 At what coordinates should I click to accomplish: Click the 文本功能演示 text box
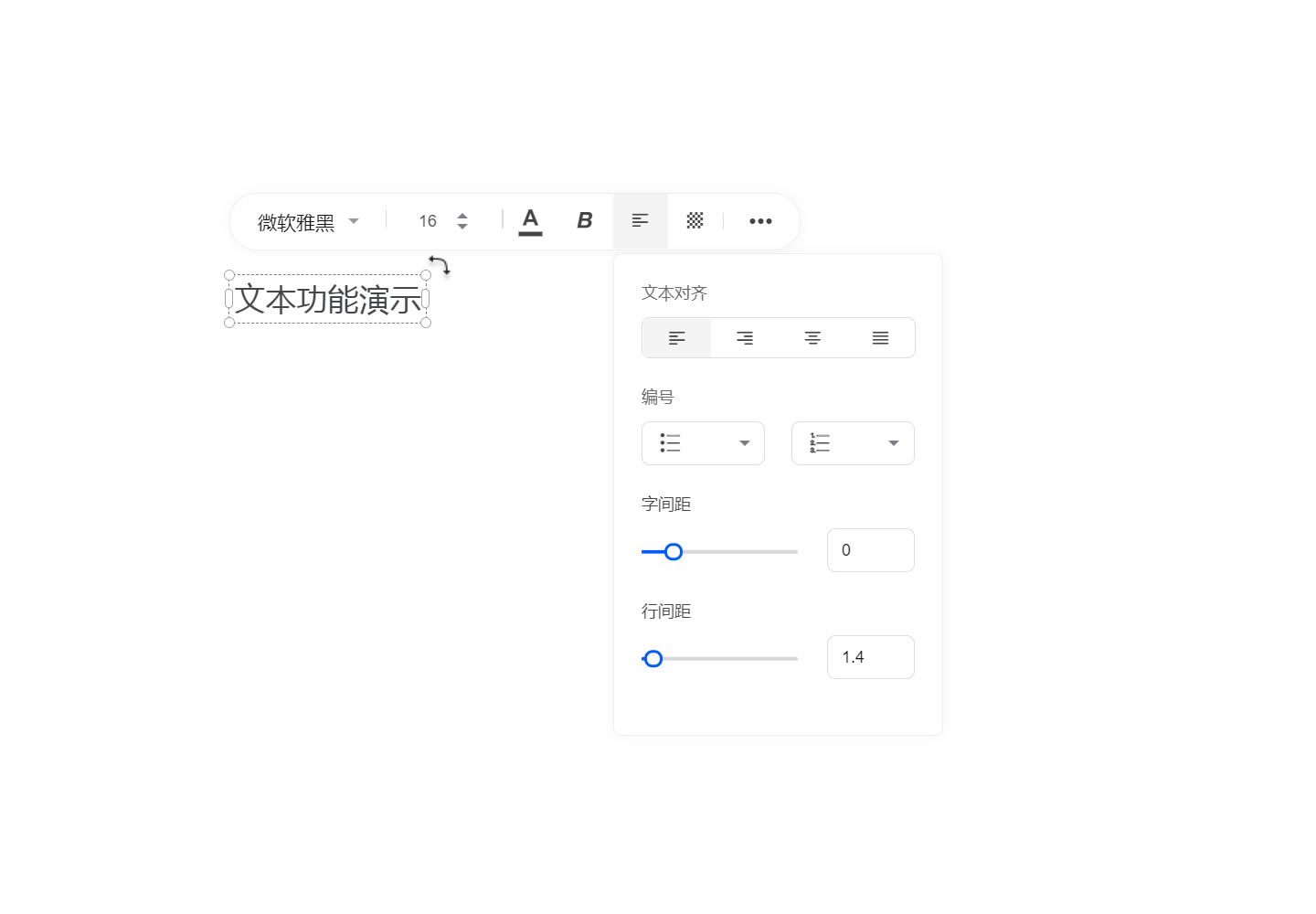[328, 299]
